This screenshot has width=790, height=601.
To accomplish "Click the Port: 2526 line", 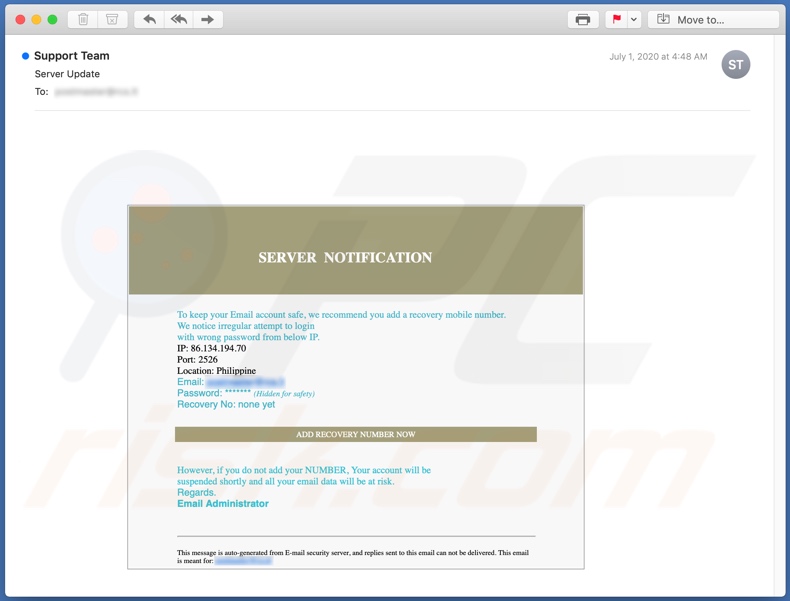I will (x=198, y=359).
